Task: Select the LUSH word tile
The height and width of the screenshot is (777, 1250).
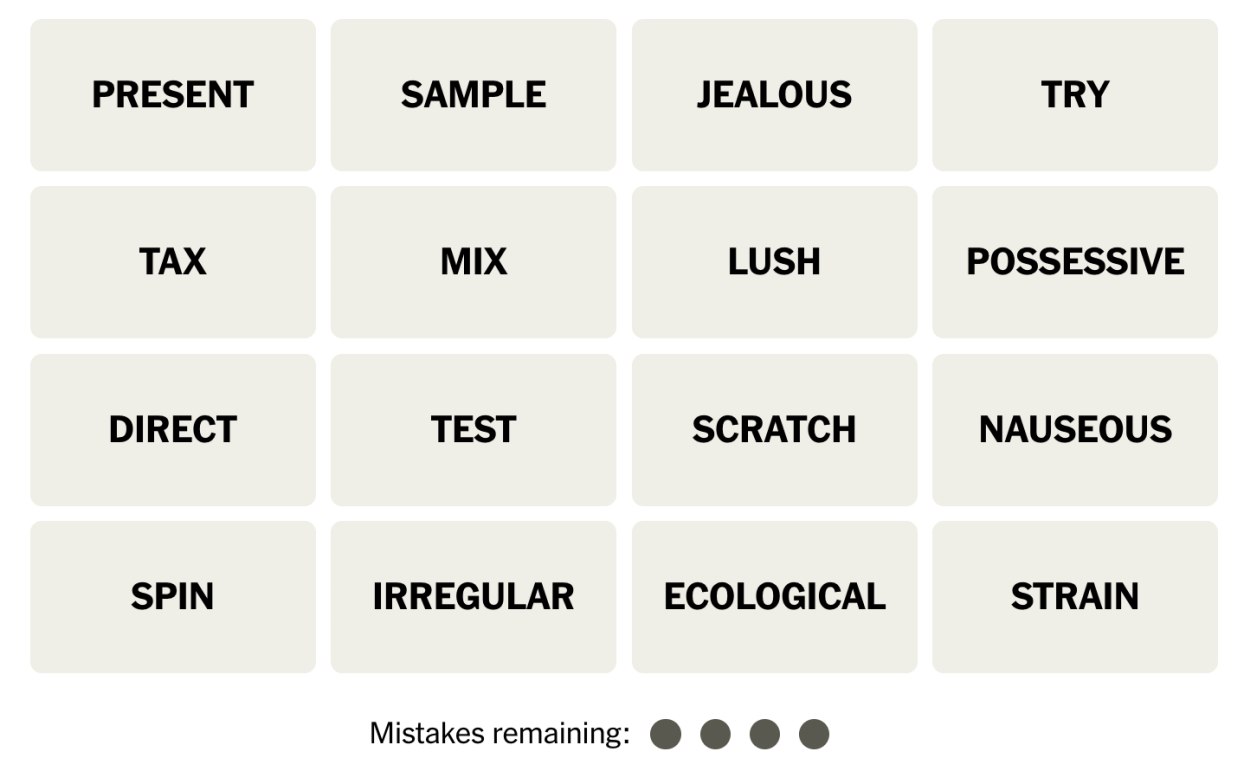Action: [775, 262]
